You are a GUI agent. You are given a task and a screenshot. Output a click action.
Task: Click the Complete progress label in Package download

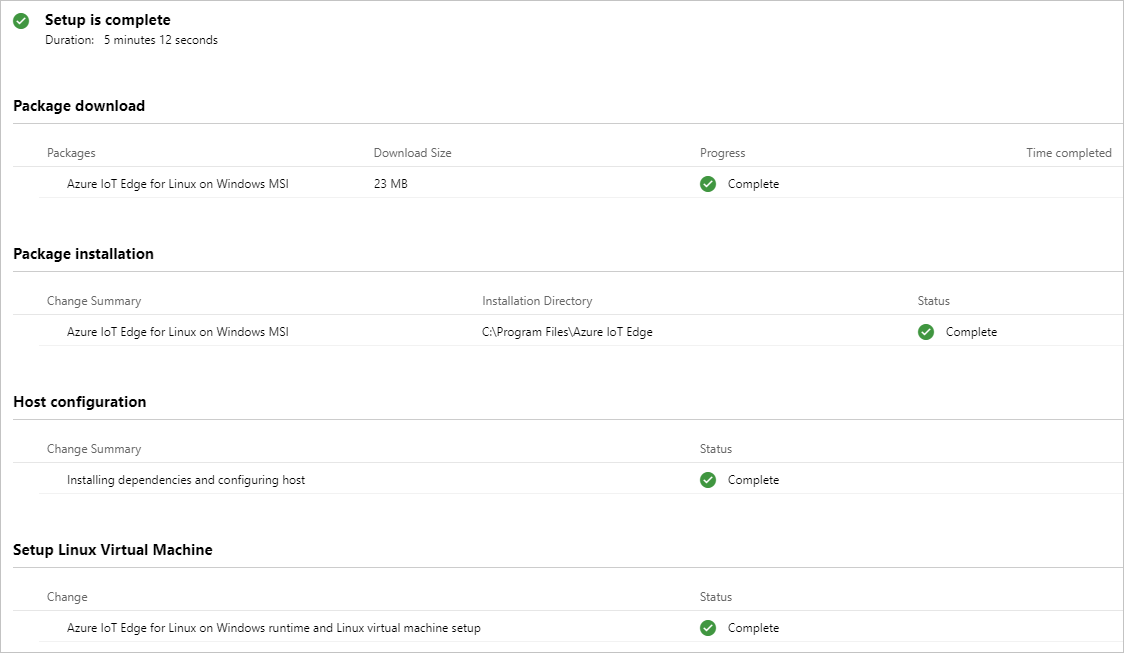pos(753,184)
